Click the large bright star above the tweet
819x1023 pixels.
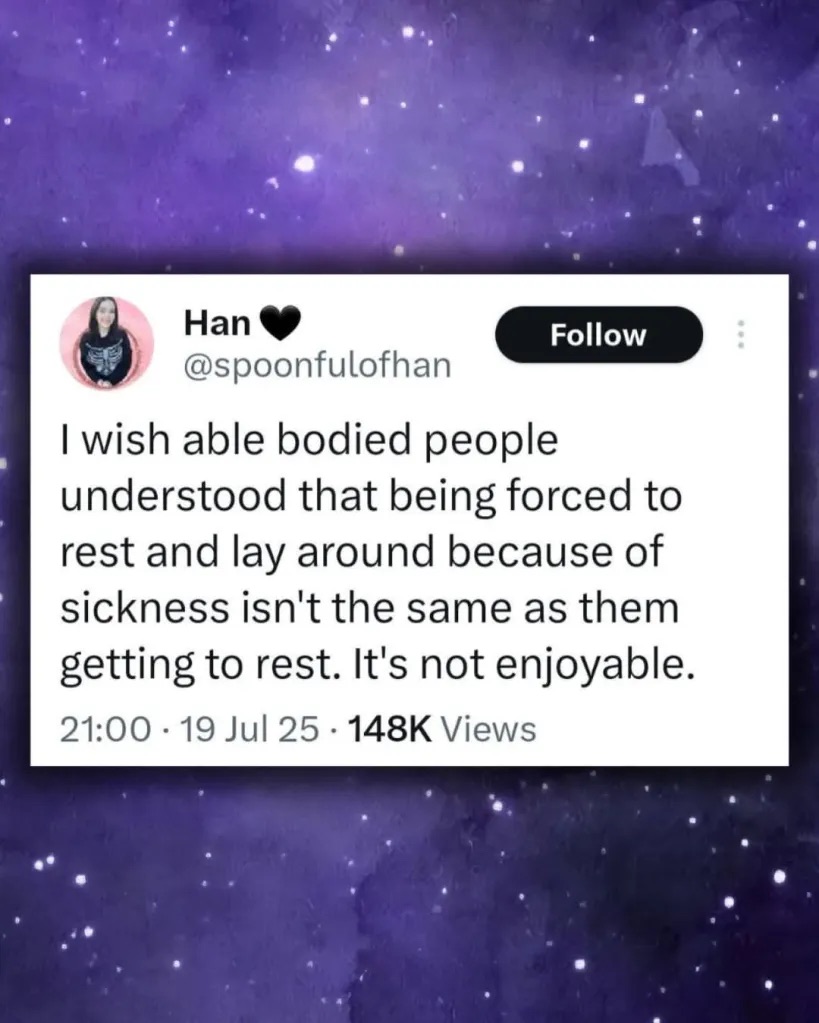[304, 163]
